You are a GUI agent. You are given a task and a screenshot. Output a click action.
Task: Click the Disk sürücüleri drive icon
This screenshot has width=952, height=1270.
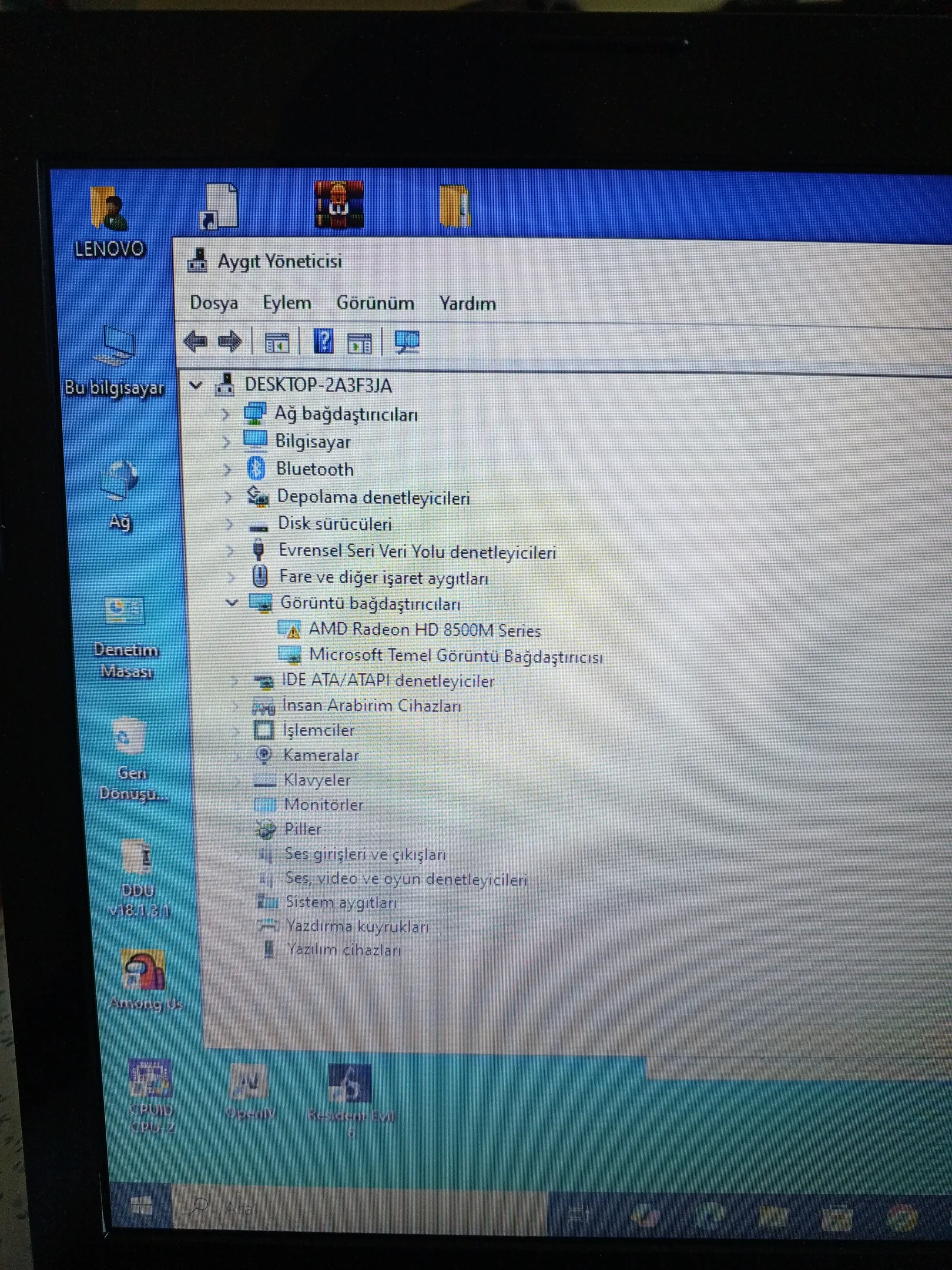pos(259,527)
